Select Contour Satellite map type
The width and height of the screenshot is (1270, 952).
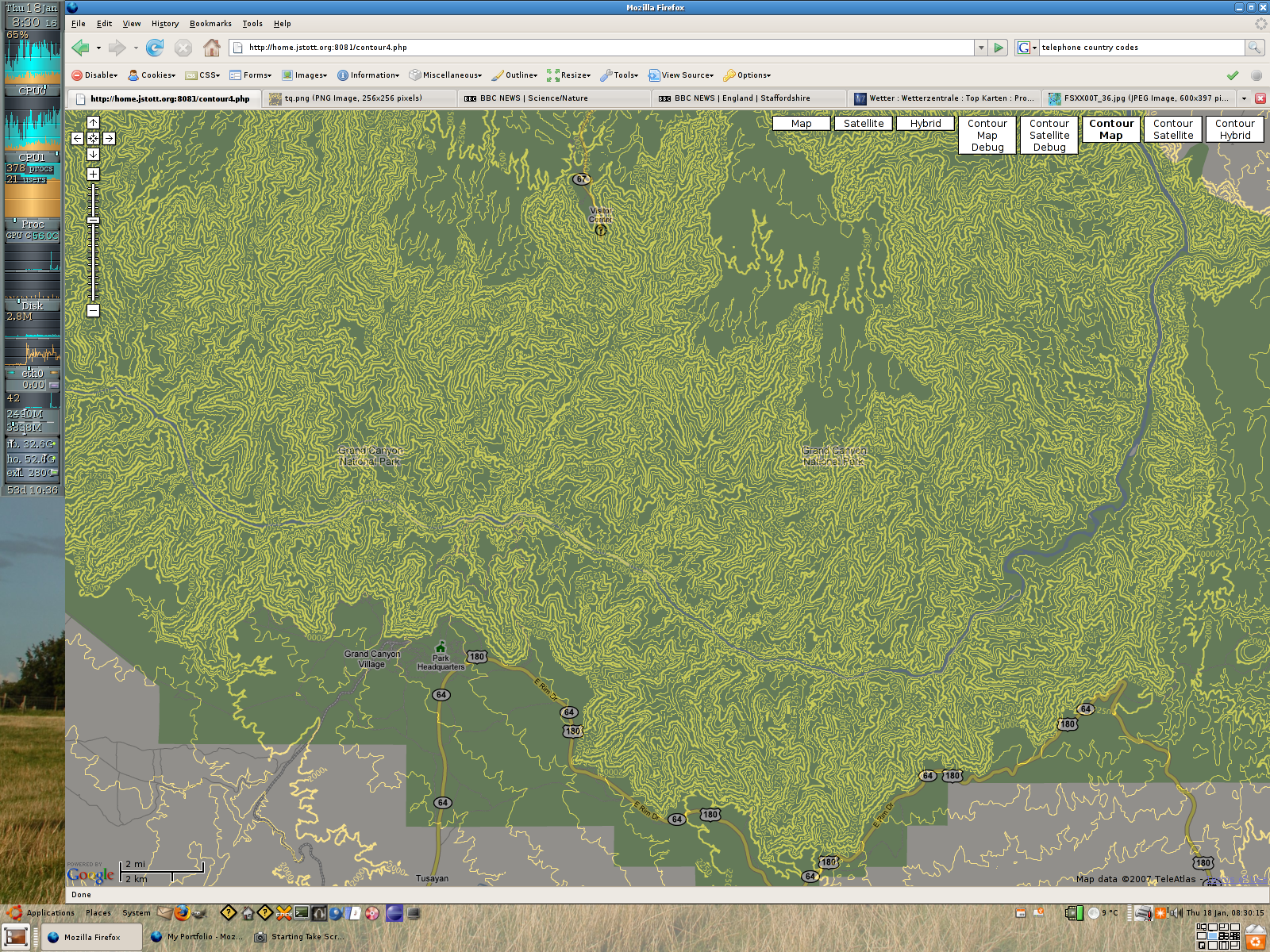[1173, 129]
